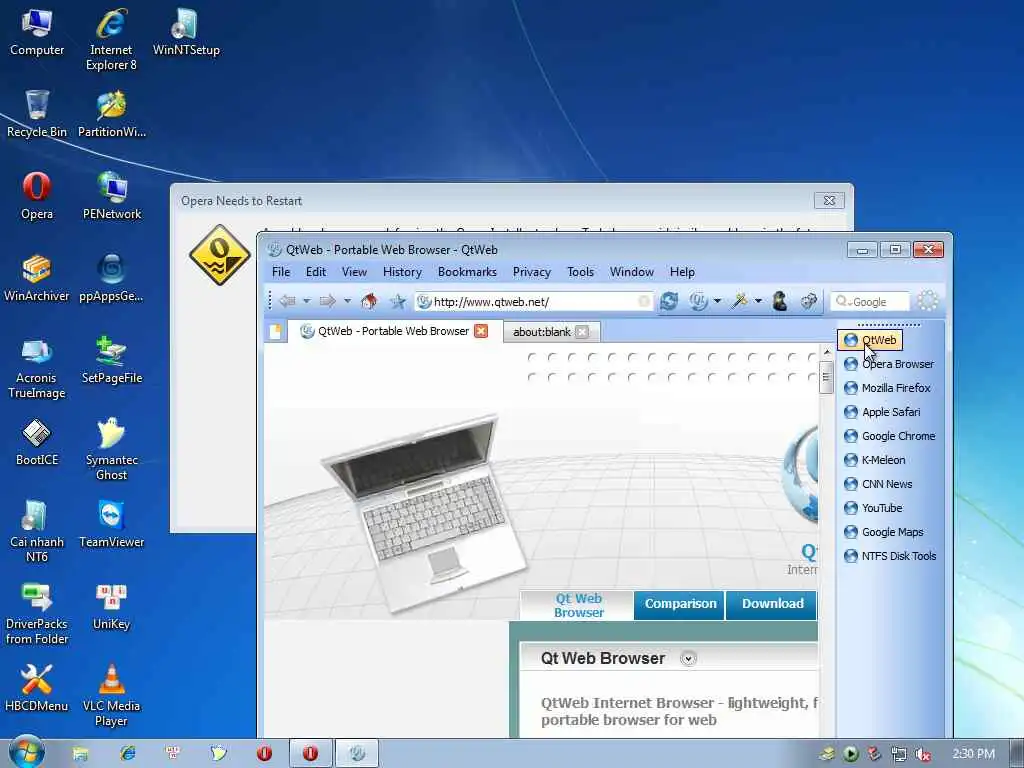
Task: Open the NTFS Disk Tools bookmark
Action: (x=890, y=556)
